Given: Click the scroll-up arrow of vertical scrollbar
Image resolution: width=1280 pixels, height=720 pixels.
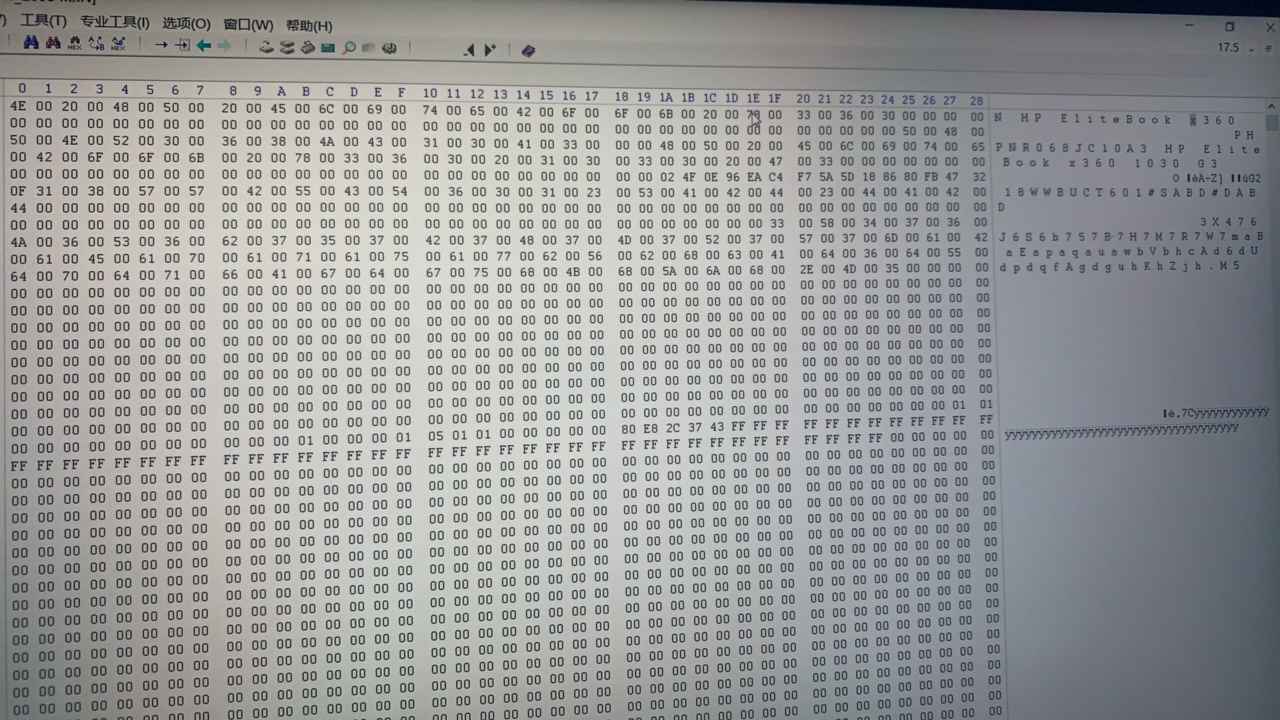Looking at the screenshot, I should click(x=1271, y=103).
